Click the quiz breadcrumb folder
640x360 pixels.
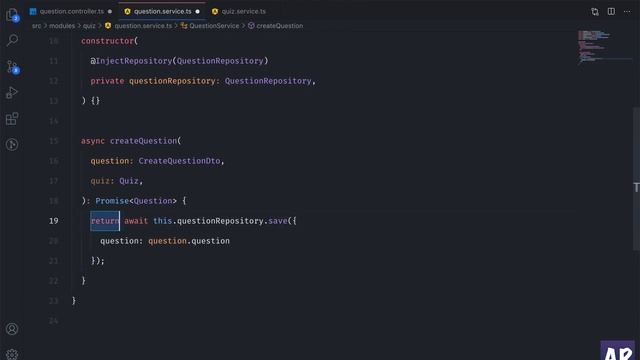[89, 26]
